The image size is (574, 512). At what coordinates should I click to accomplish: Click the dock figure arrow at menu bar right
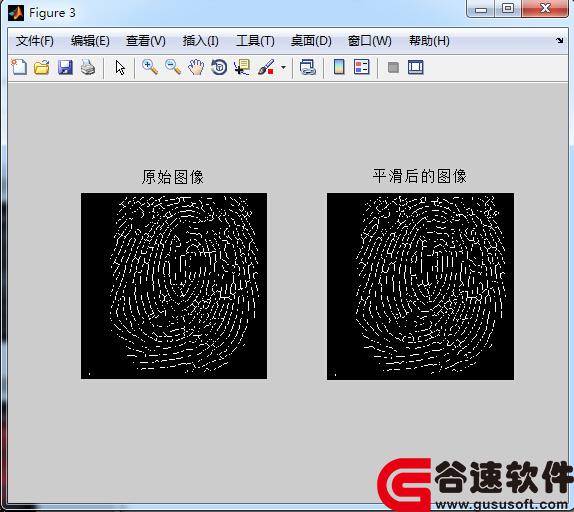click(x=559, y=40)
